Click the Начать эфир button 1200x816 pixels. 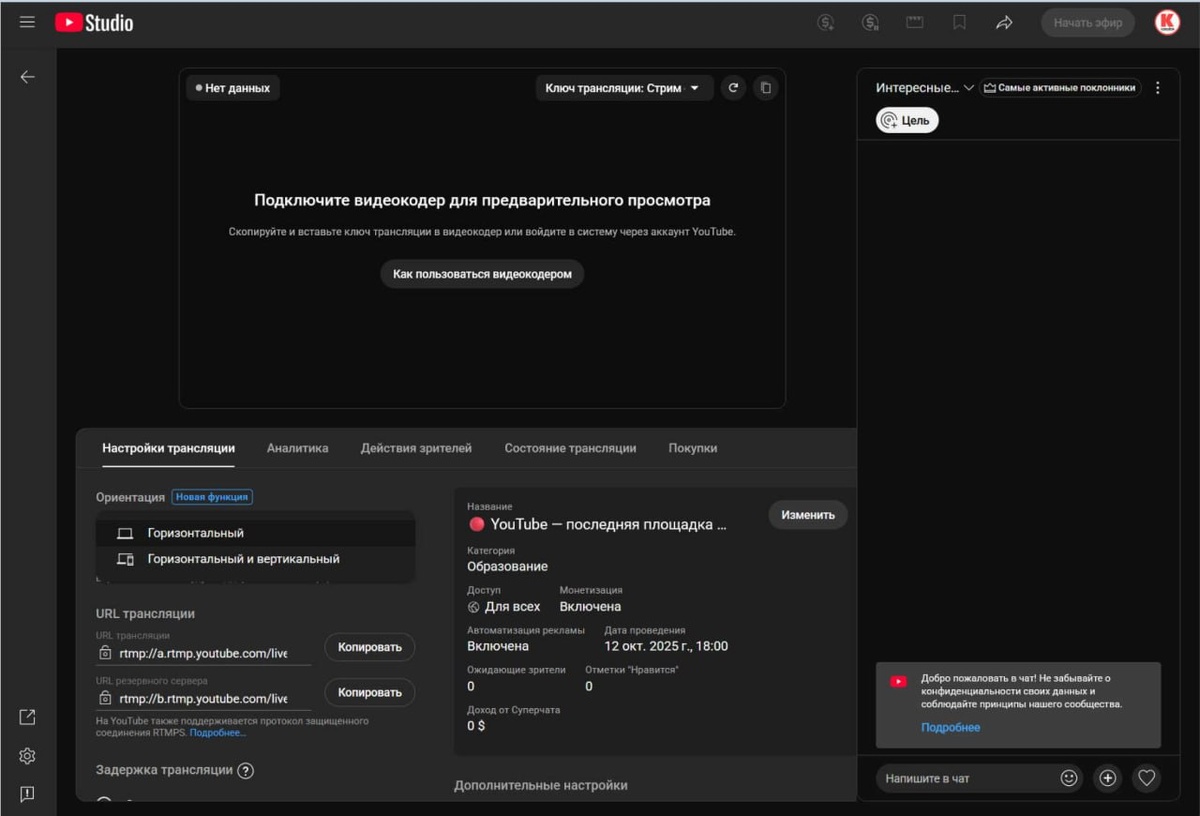pos(1088,22)
